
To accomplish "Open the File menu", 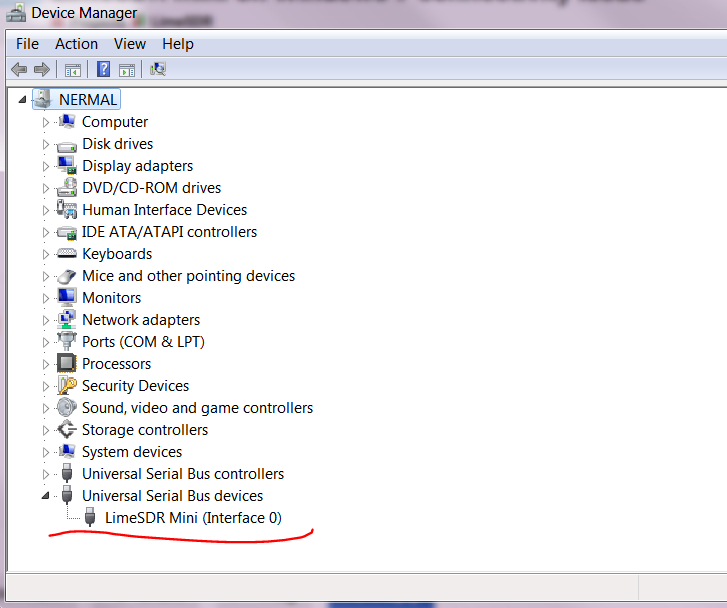I will click(x=27, y=44).
